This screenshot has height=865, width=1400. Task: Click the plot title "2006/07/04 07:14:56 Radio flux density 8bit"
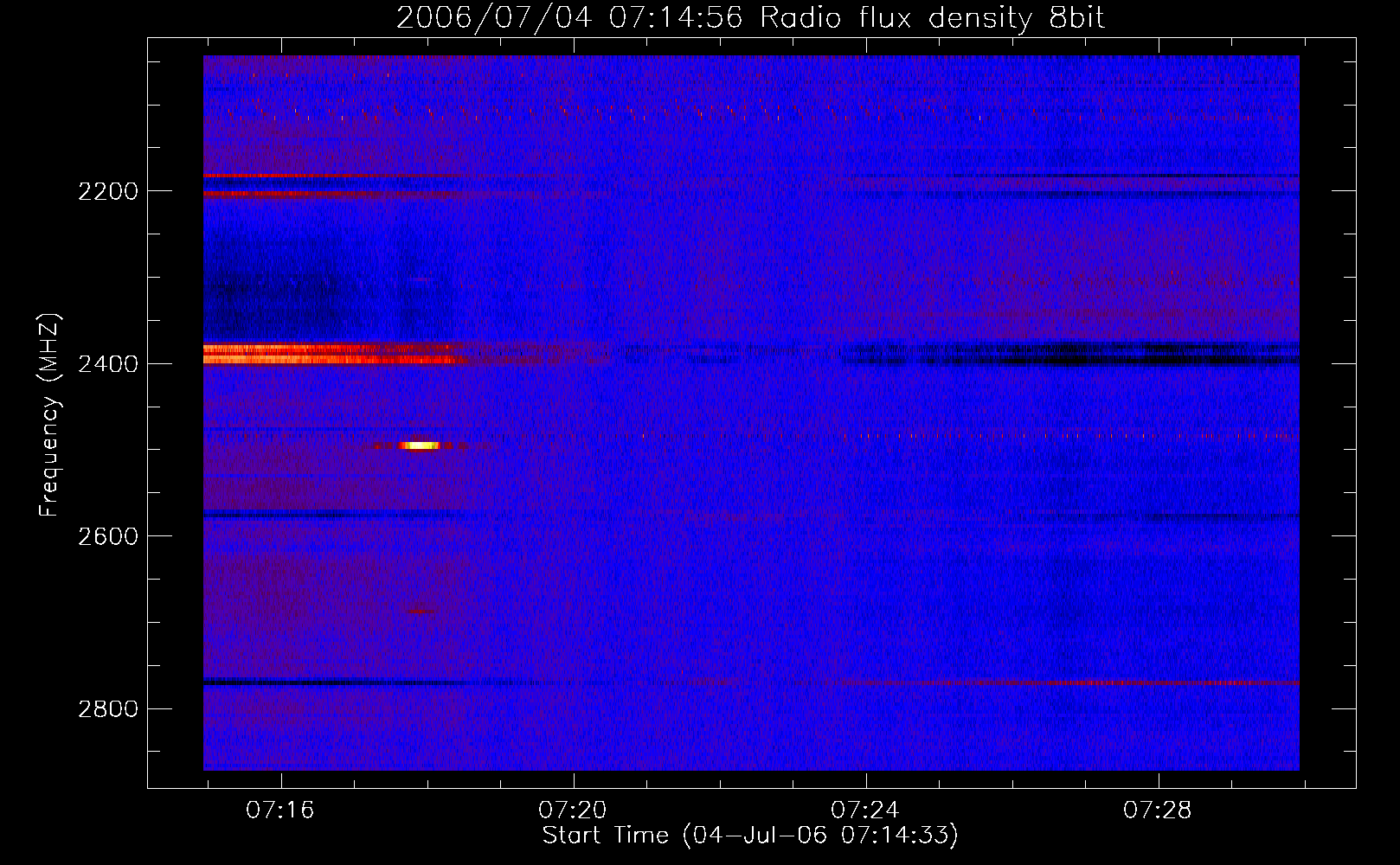click(x=750, y=18)
